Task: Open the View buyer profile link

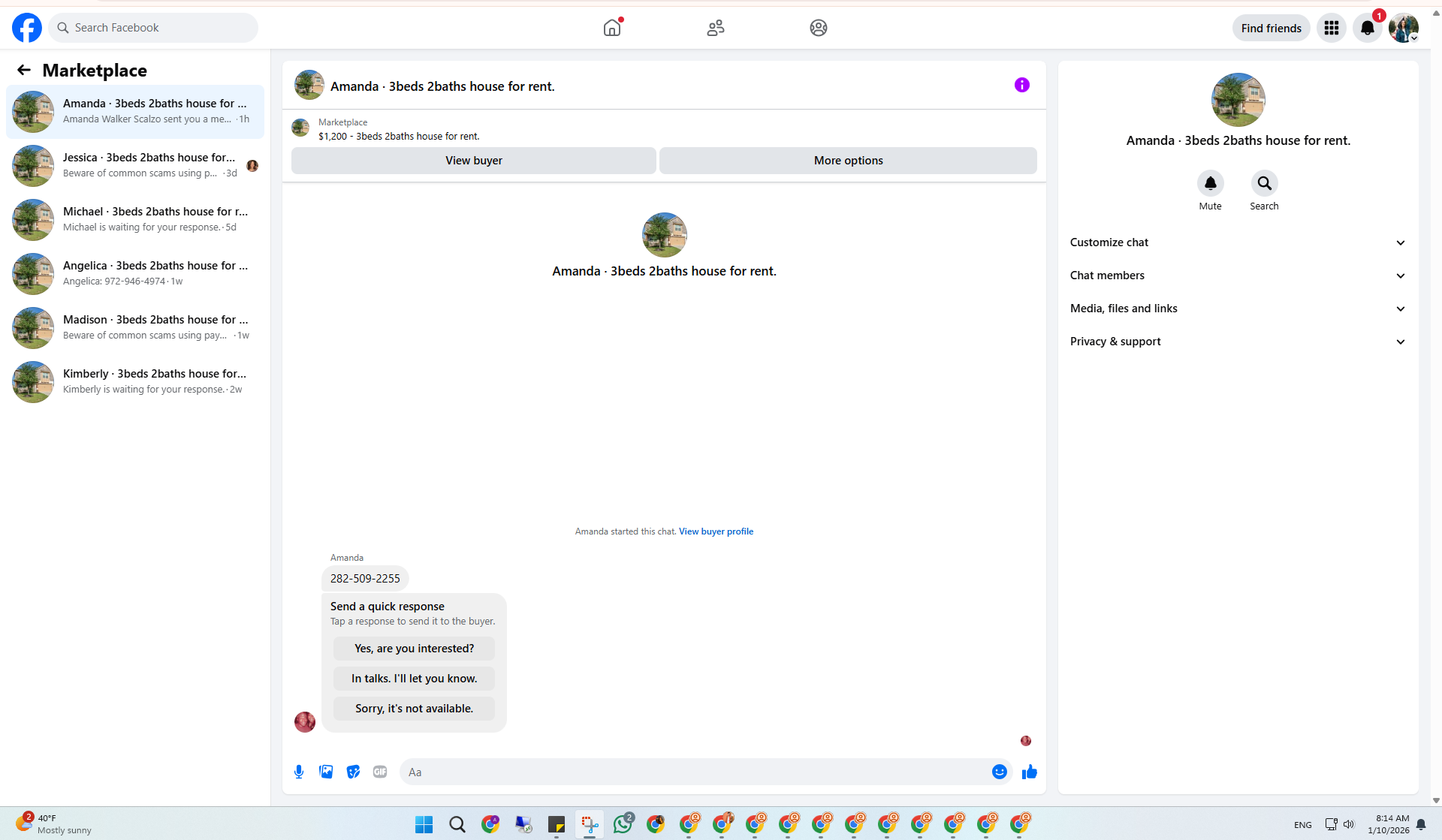Action: 716,531
